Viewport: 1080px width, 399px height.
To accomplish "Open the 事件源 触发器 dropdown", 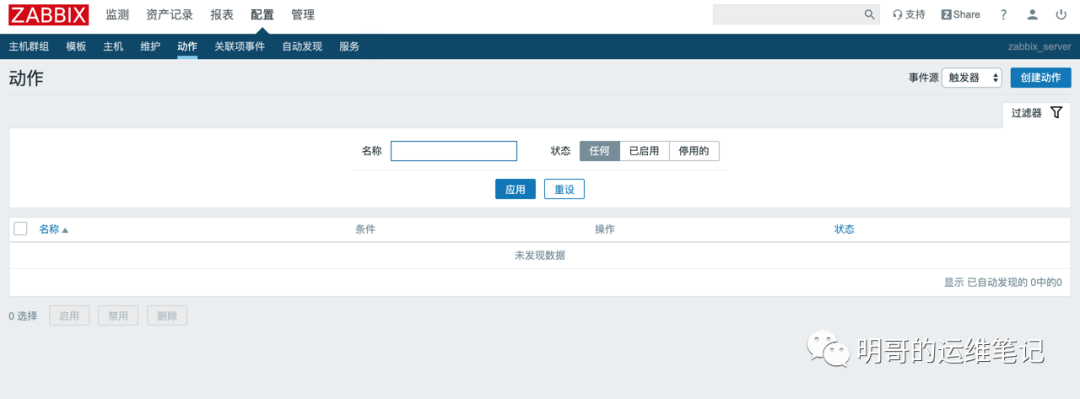I will pyautogui.click(x=972, y=78).
